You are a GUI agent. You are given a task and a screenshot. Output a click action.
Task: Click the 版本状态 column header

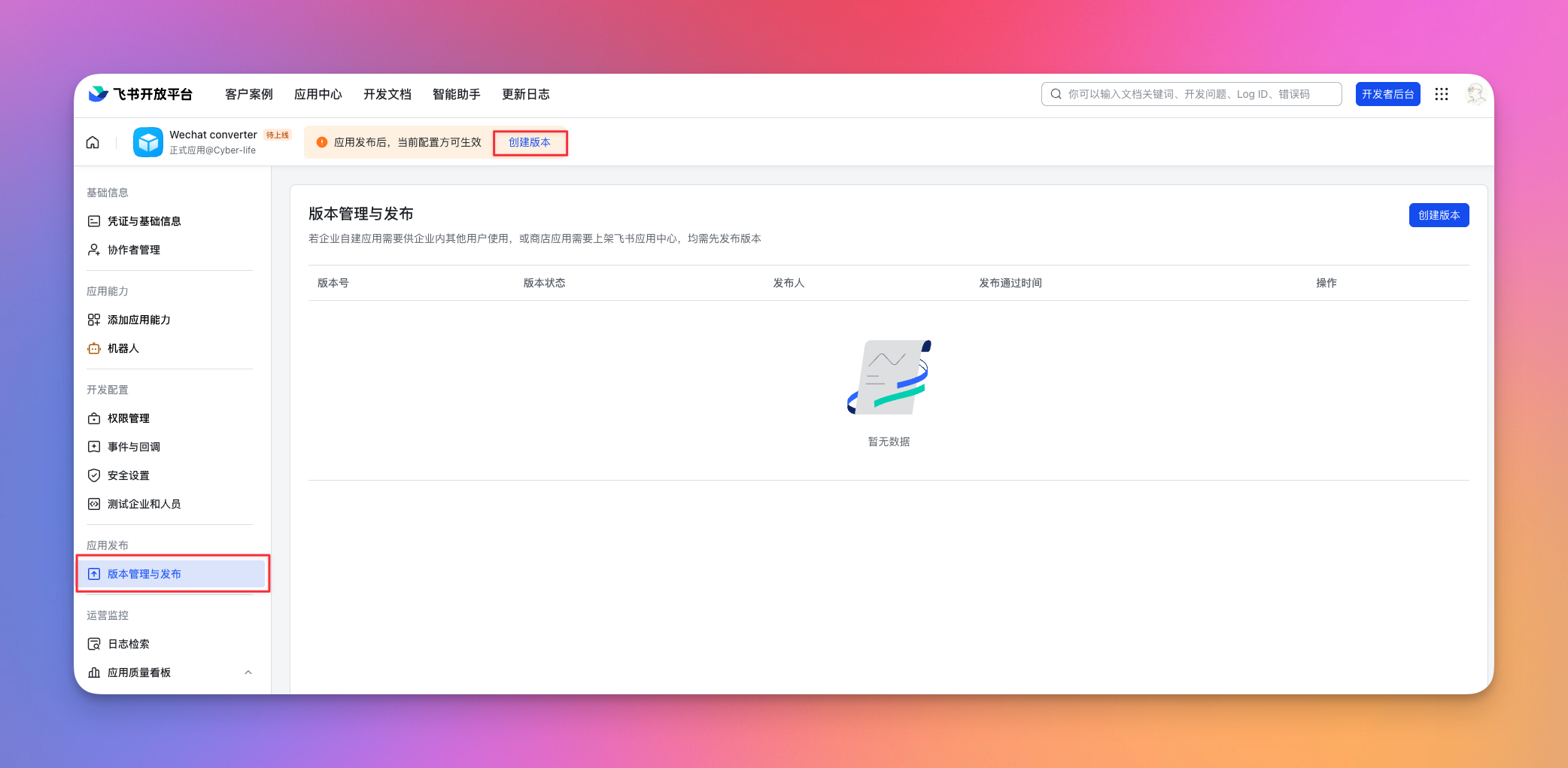click(x=545, y=283)
